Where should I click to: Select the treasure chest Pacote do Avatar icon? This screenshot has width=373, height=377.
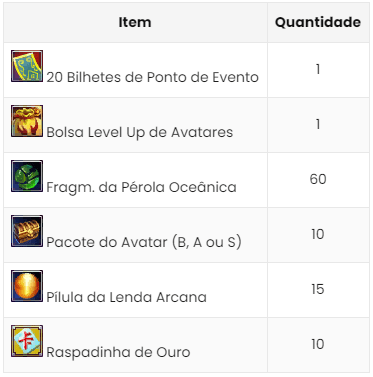click(x=27, y=231)
